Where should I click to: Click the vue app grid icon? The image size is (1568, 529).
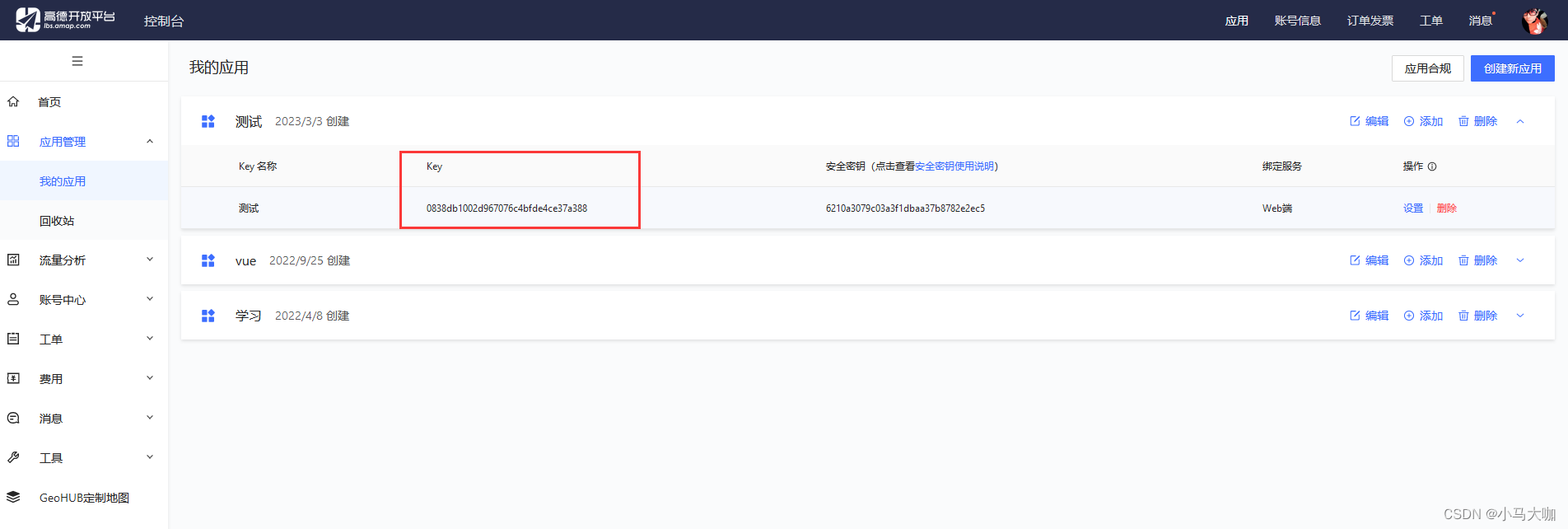click(x=208, y=260)
